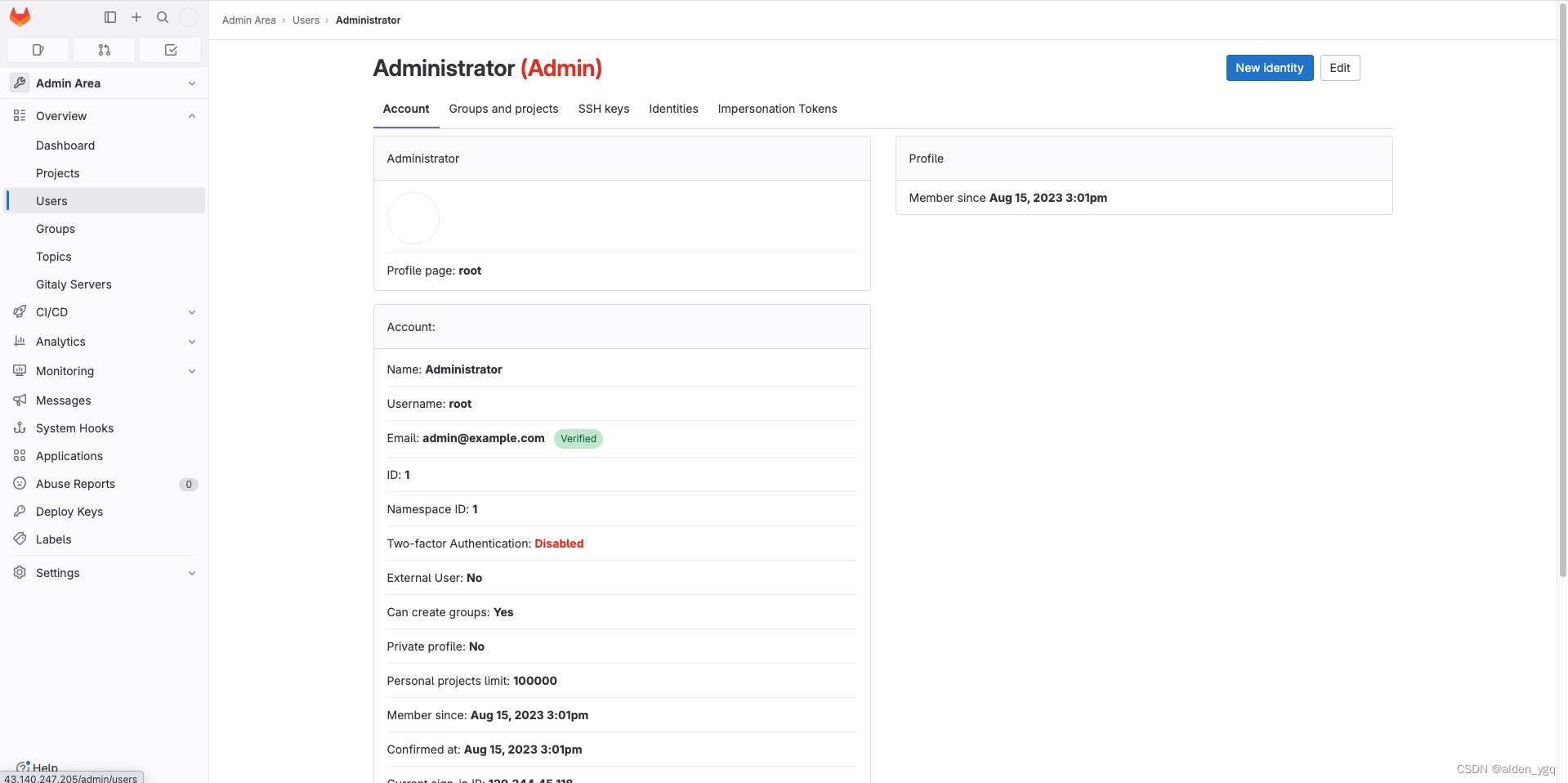Expand the CI/CD section
Screen dimensions: 1568x783
point(191,311)
